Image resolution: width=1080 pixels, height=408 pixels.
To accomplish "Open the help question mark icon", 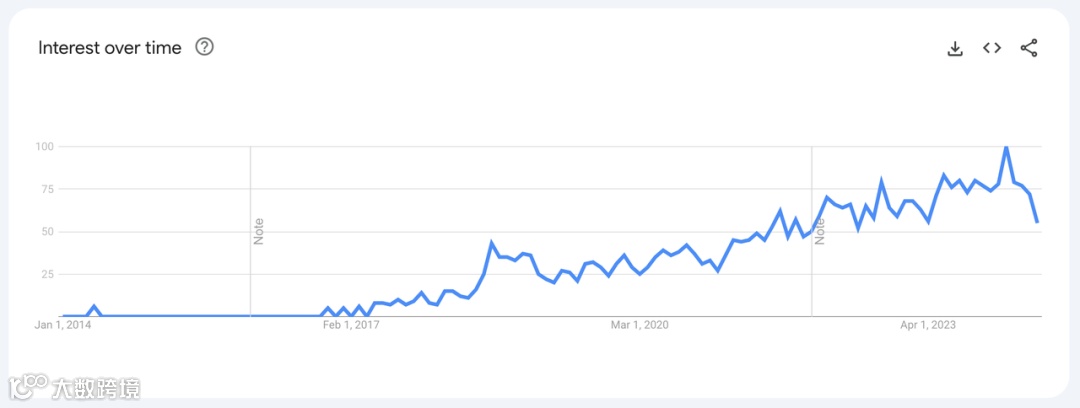I will pyautogui.click(x=205, y=47).
